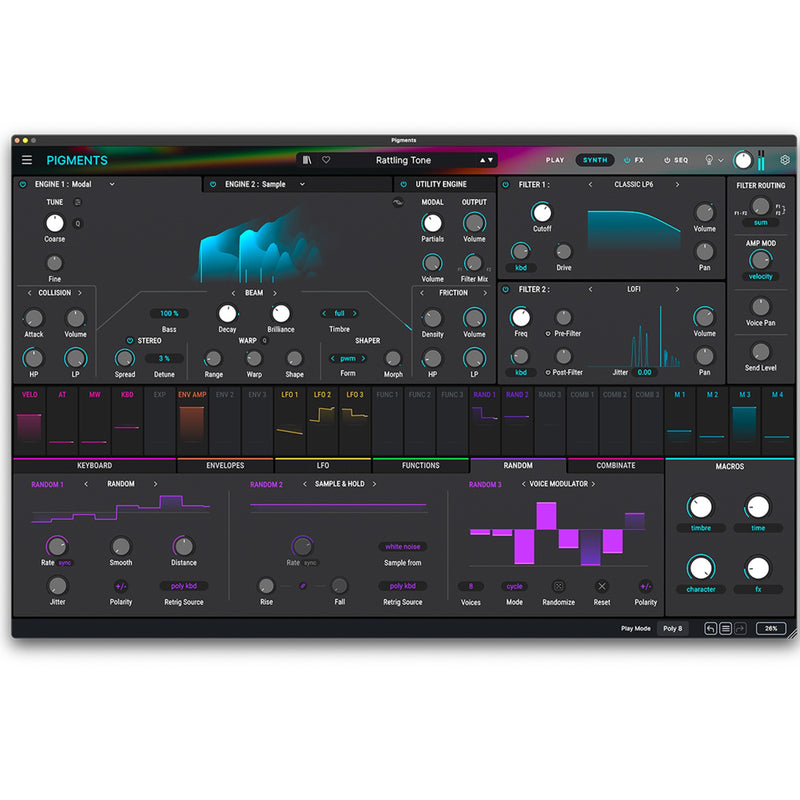
Task: Favorite the preset with the heart icon
Action: point(326,160)
